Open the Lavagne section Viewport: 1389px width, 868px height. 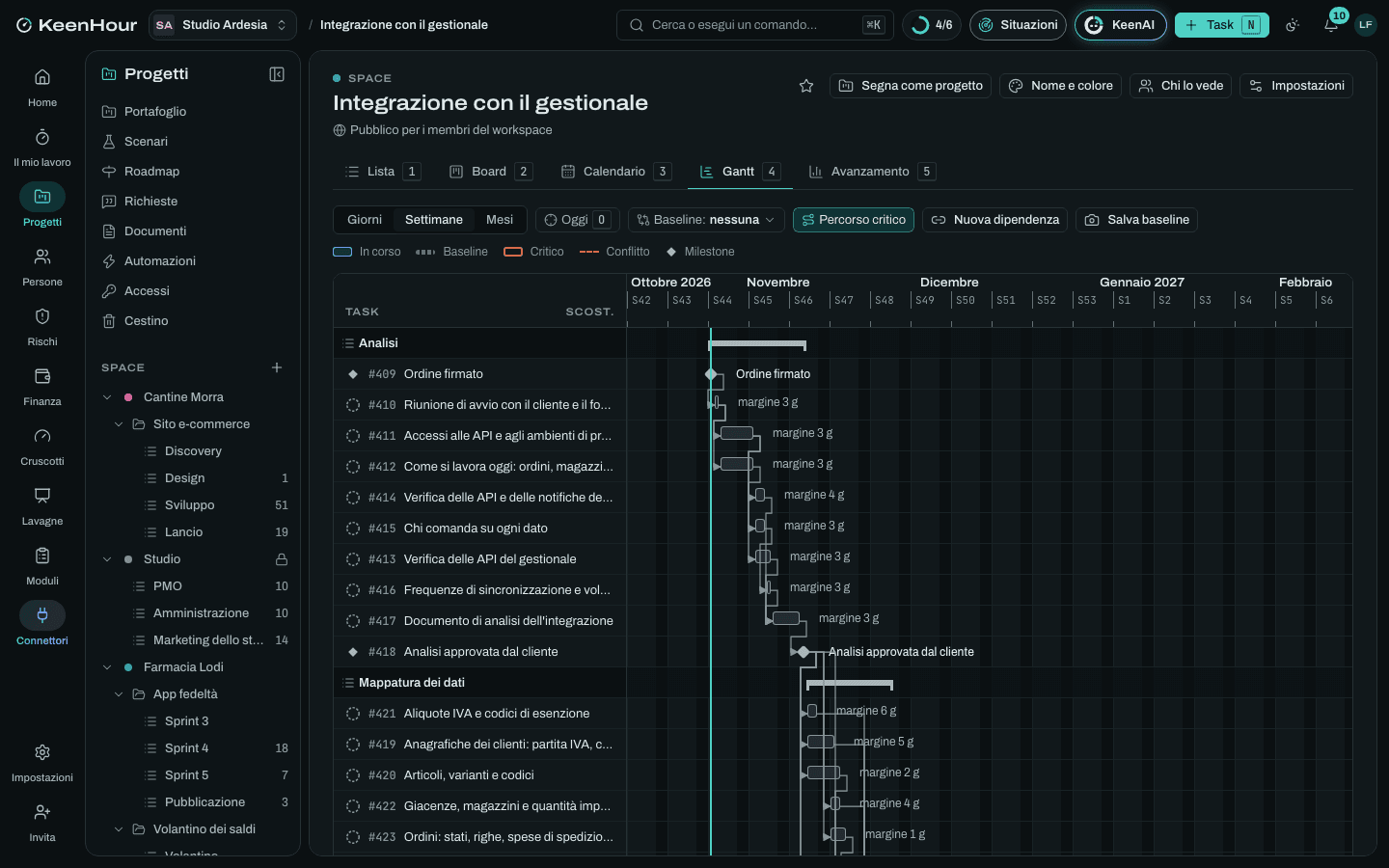click(42, 506)
